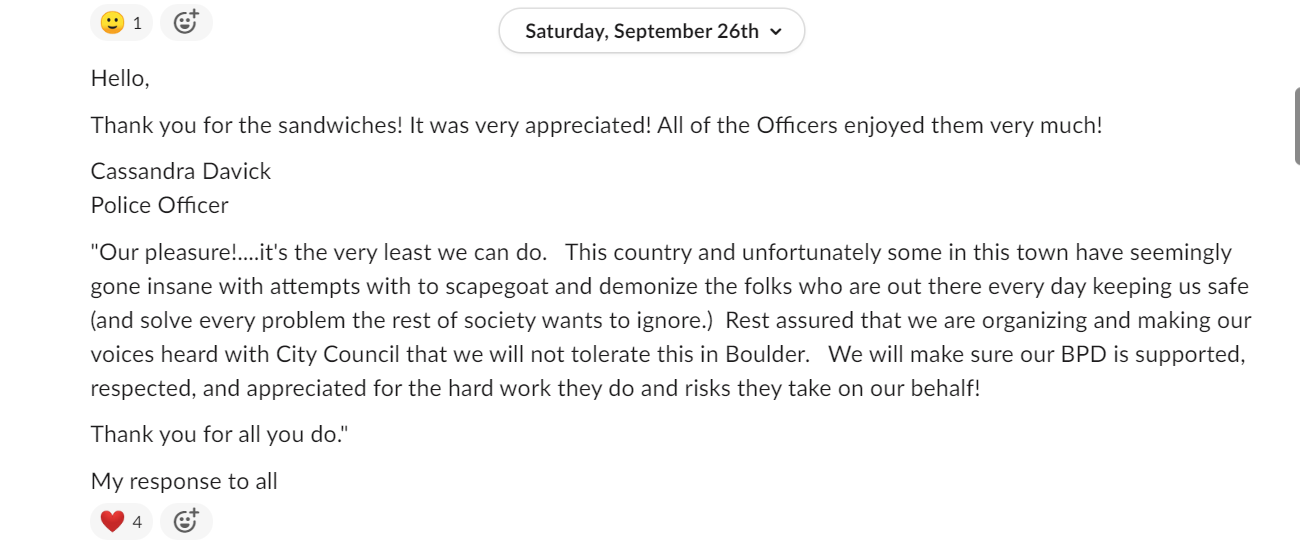
Task: Click the "My response to all" text
Action: (x=184, y=481)
